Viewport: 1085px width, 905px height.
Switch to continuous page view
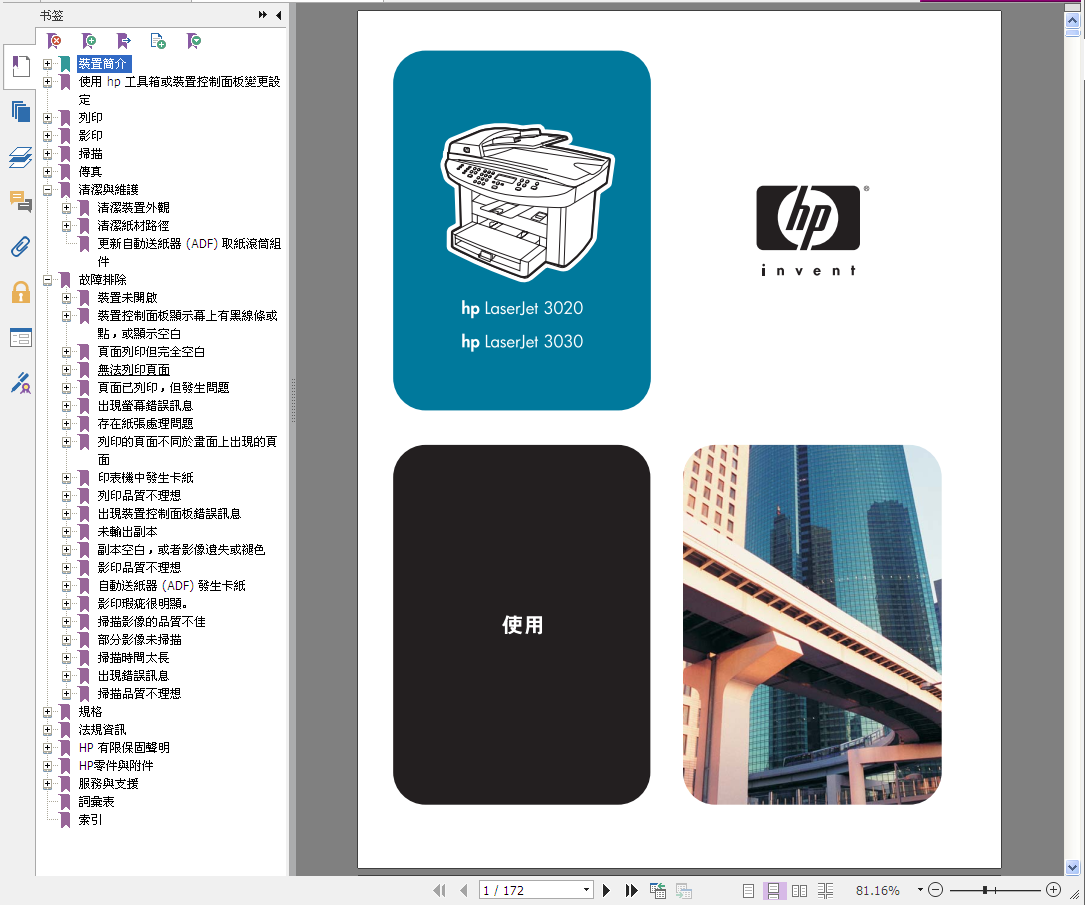(x=774, y=890)
